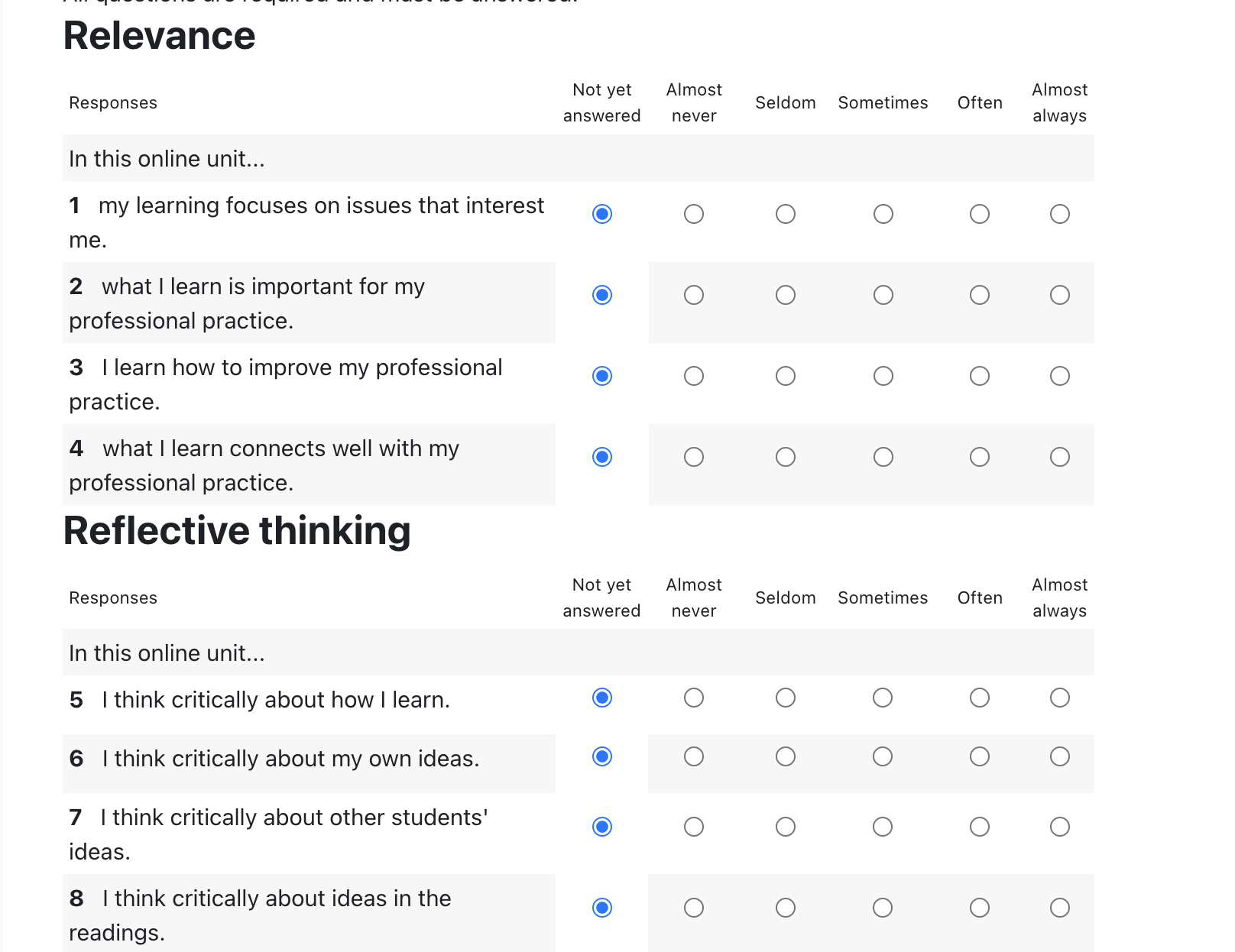Select 'Sometimes' for question 5 how I learn
The image size is (1235, 952).
(883, 698)
